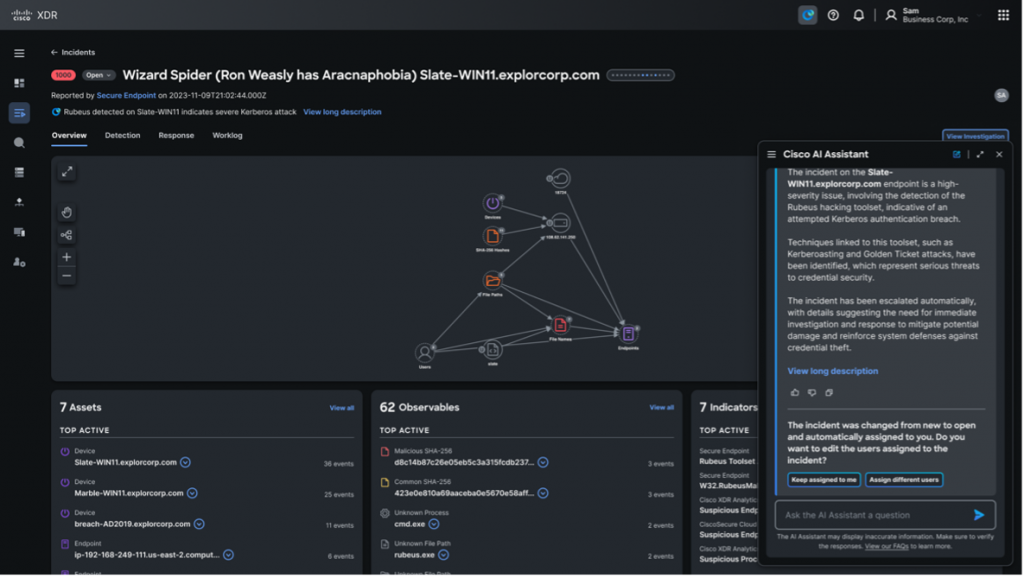Click the thumbs up feedback icon

click(795, 392)
